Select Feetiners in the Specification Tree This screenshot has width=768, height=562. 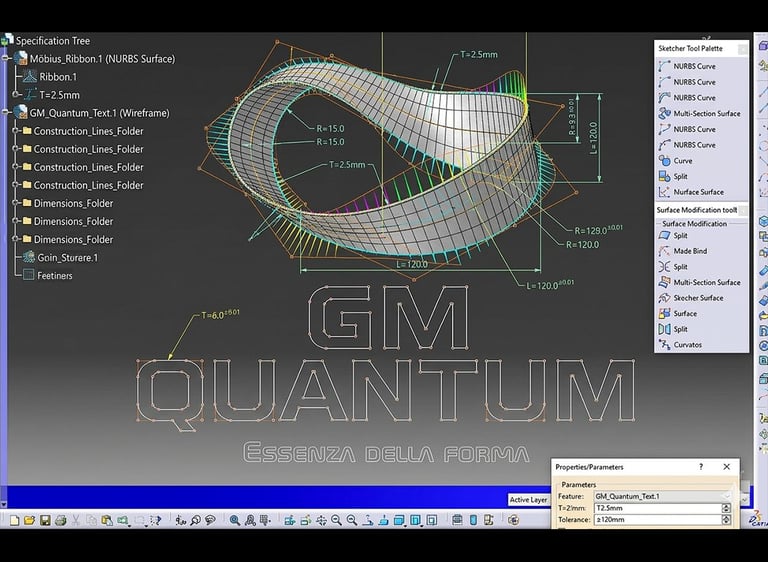tap(54, 276)
